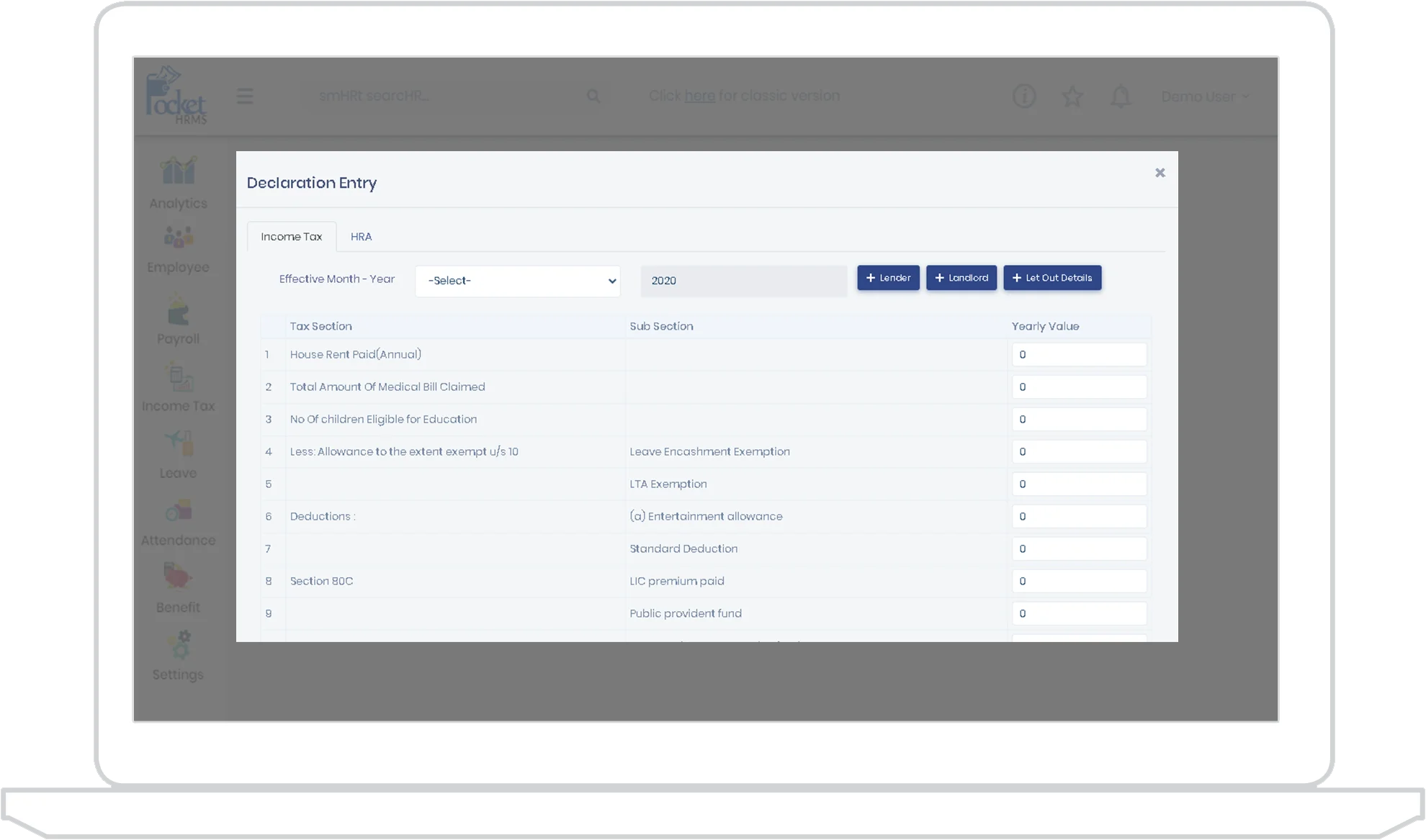Follow the 'here' classic version link
This screenshot has width=1426, height=840.
[x=699, y=96]
